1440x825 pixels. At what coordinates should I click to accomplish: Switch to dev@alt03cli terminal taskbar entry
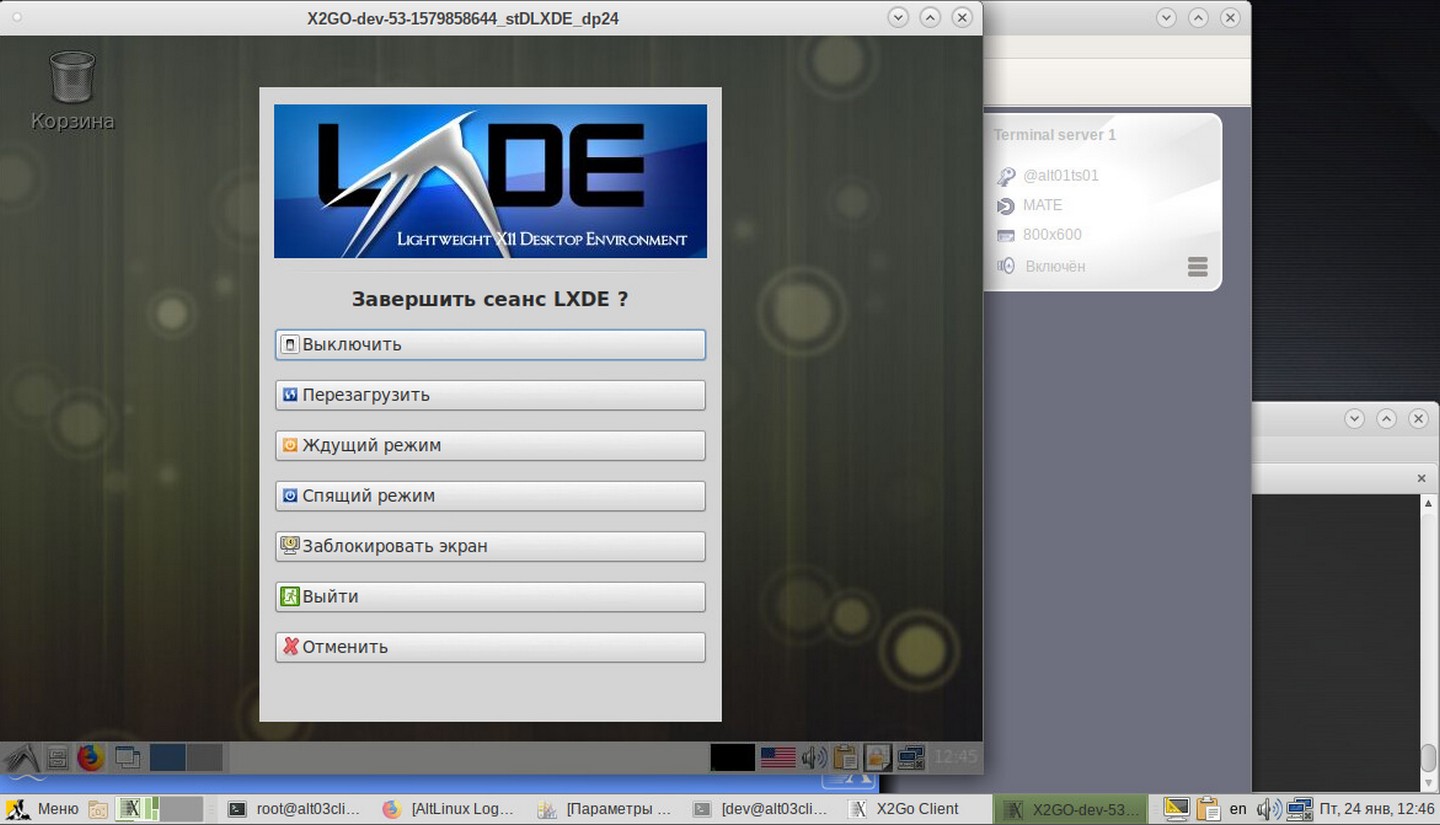click(x=761, y=809)
